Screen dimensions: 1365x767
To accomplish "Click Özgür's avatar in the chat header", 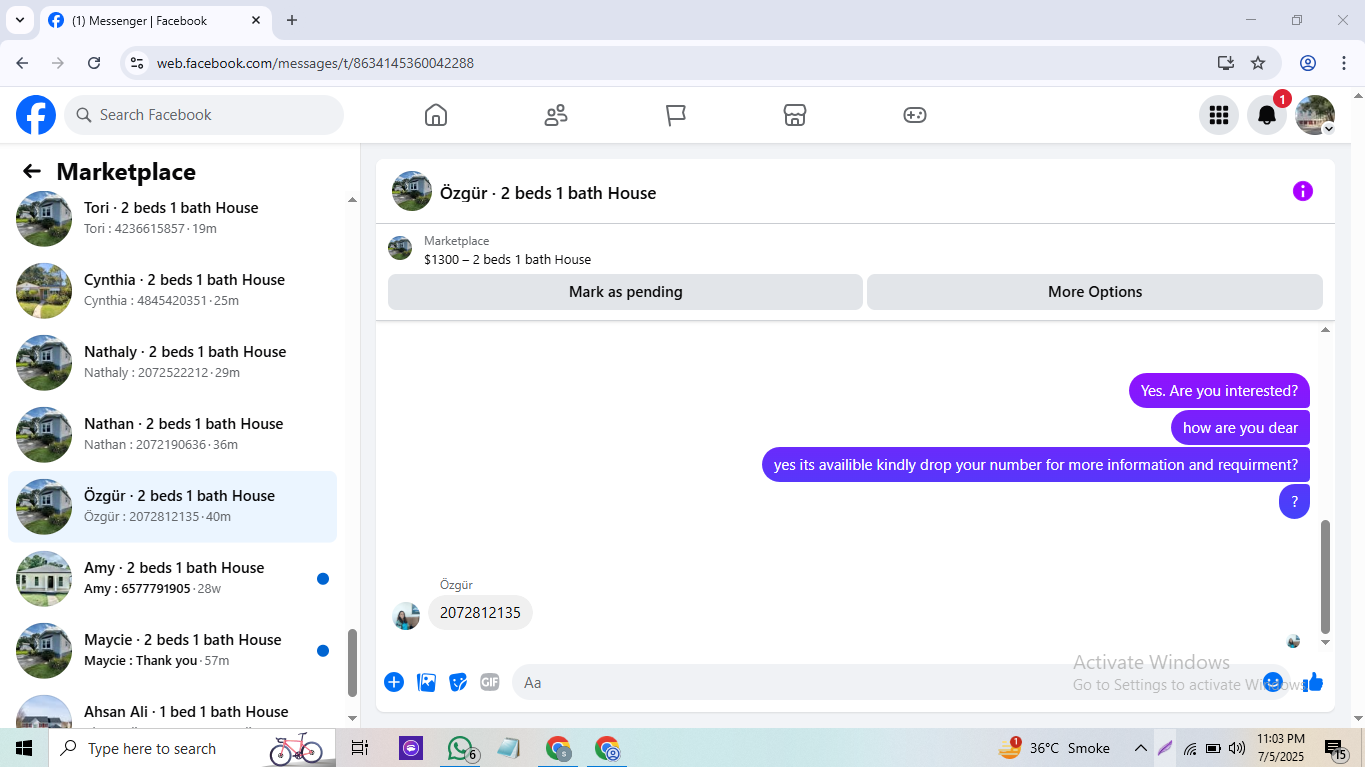I will tap(412, 191).
